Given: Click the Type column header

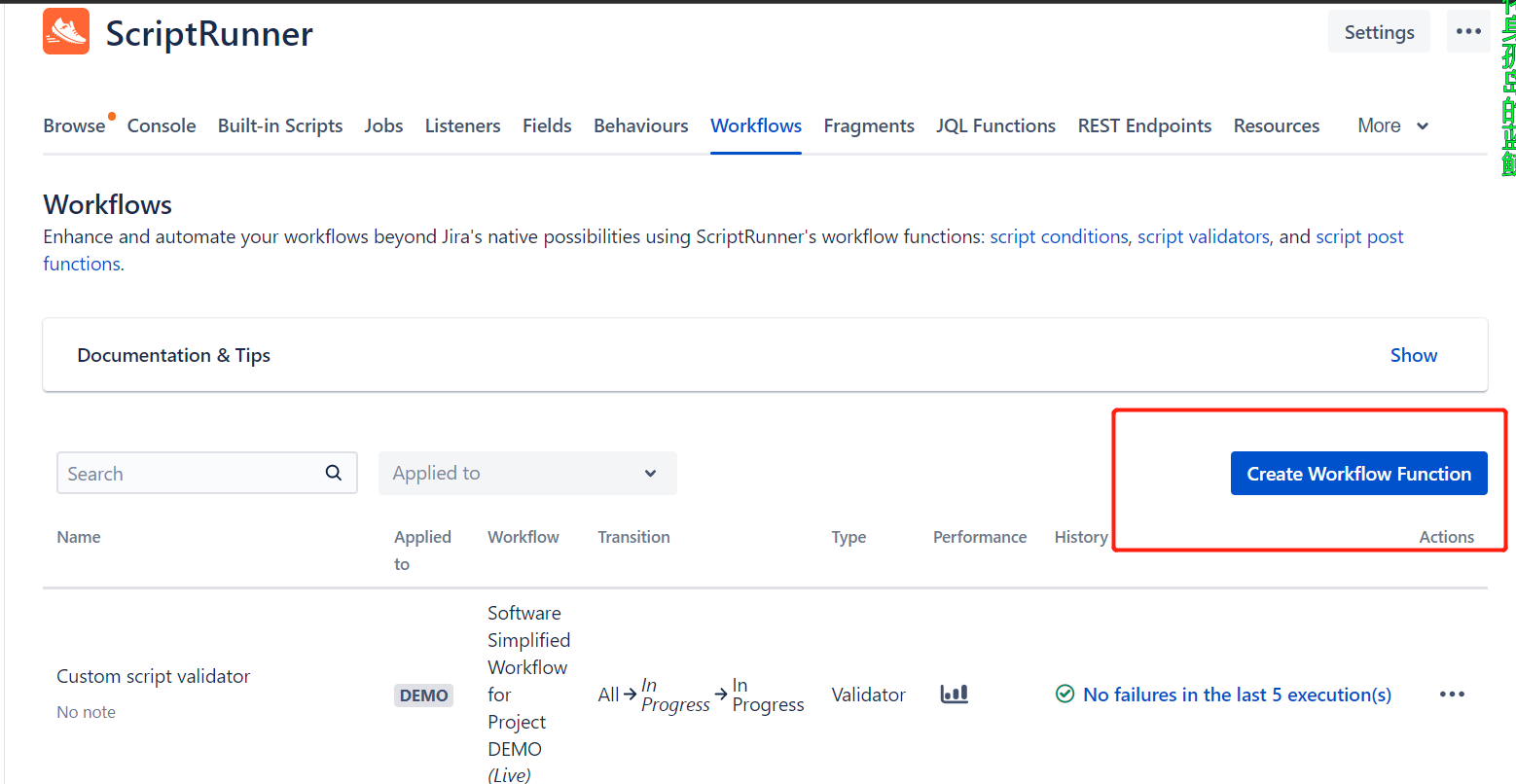Looking at the screenshot, I should point(848,537).
